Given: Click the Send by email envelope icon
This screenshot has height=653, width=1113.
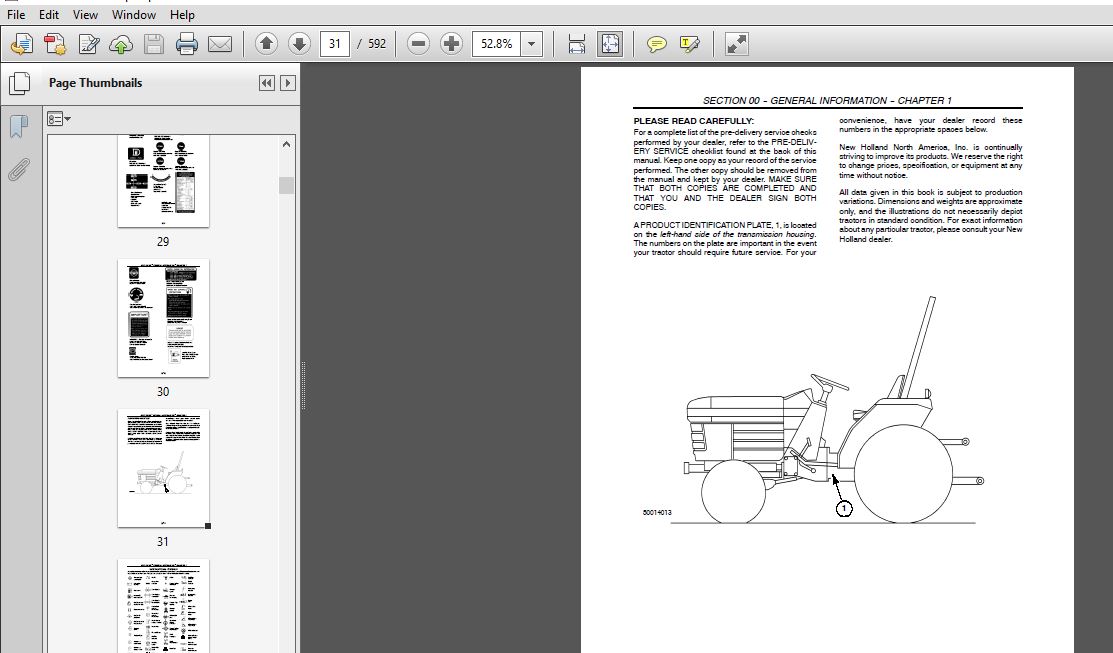Looking at the screenshot, I should pos(220,44).
